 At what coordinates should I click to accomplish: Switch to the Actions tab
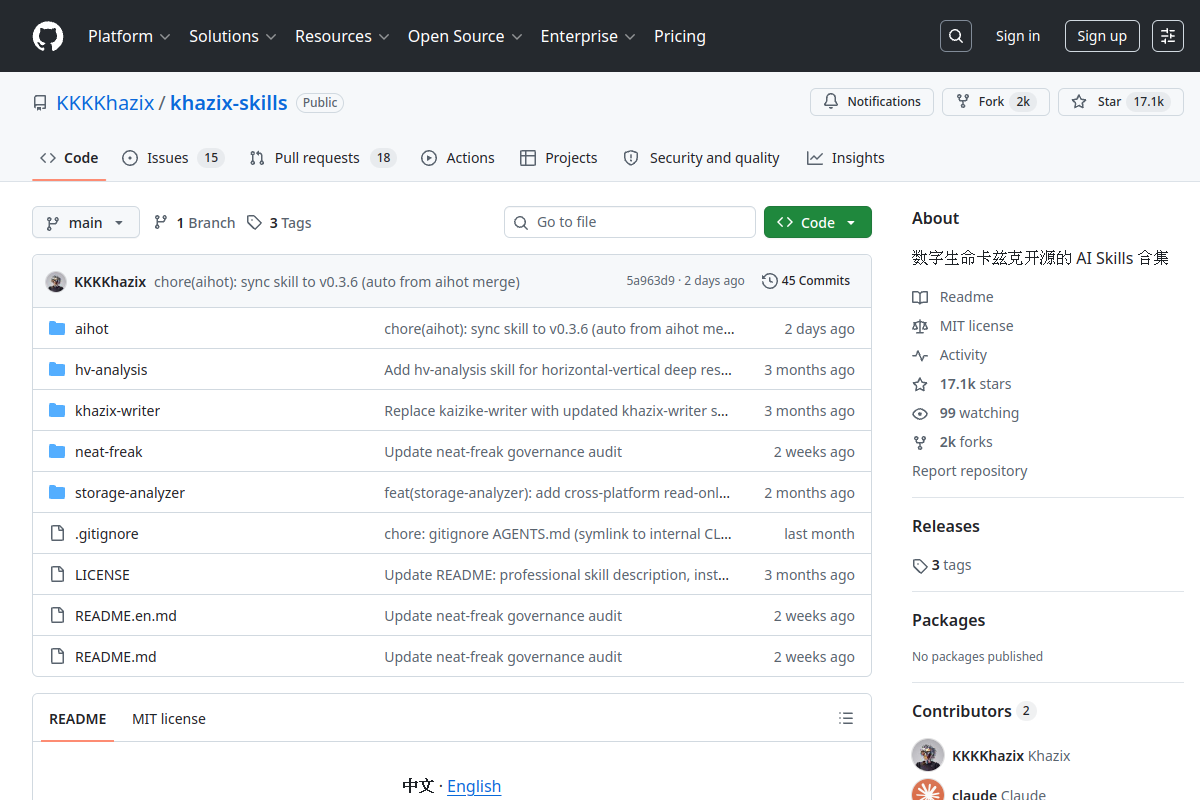(458, 158)
